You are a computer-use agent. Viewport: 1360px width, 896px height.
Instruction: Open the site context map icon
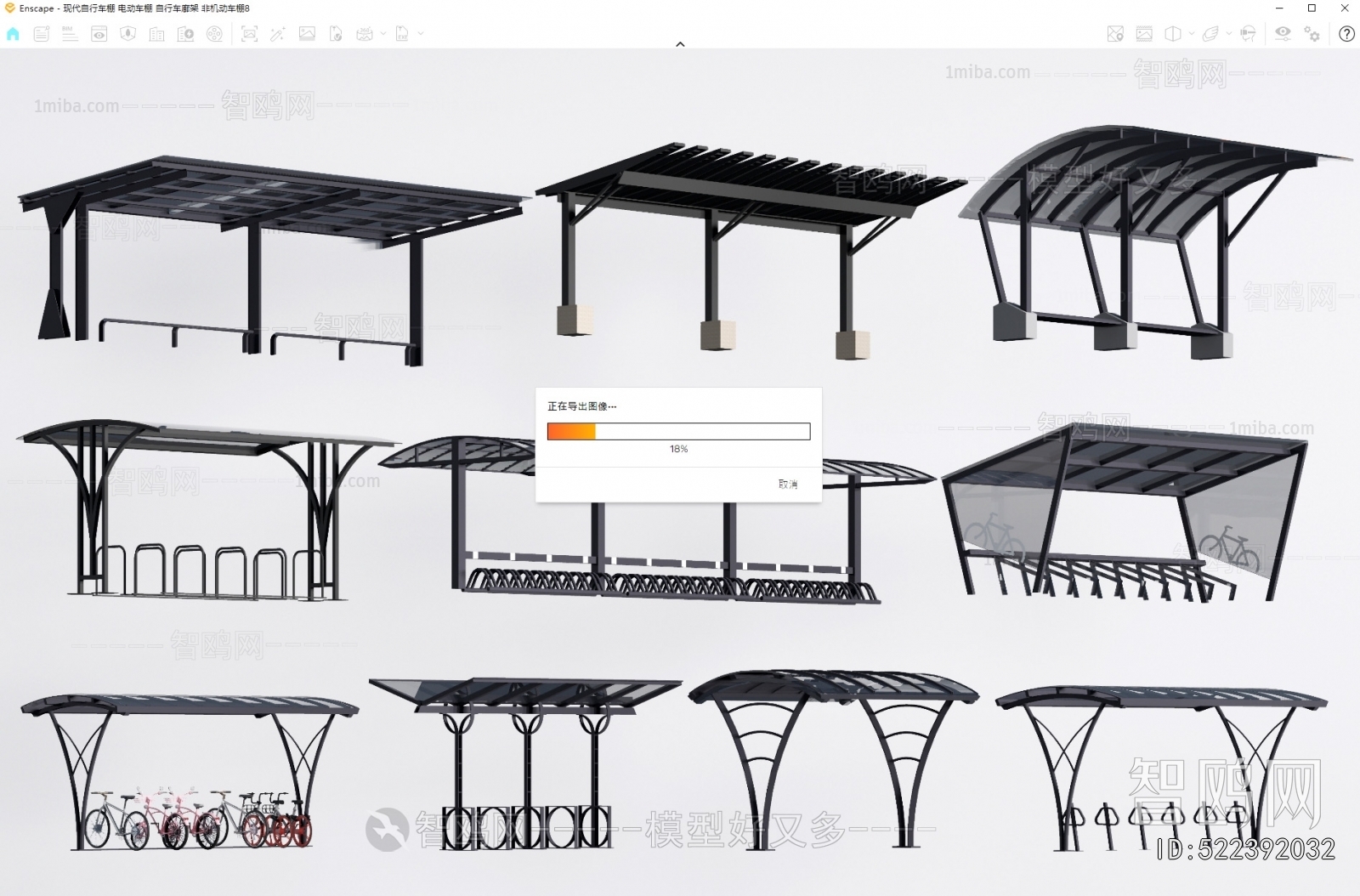tap(1115, 34)
